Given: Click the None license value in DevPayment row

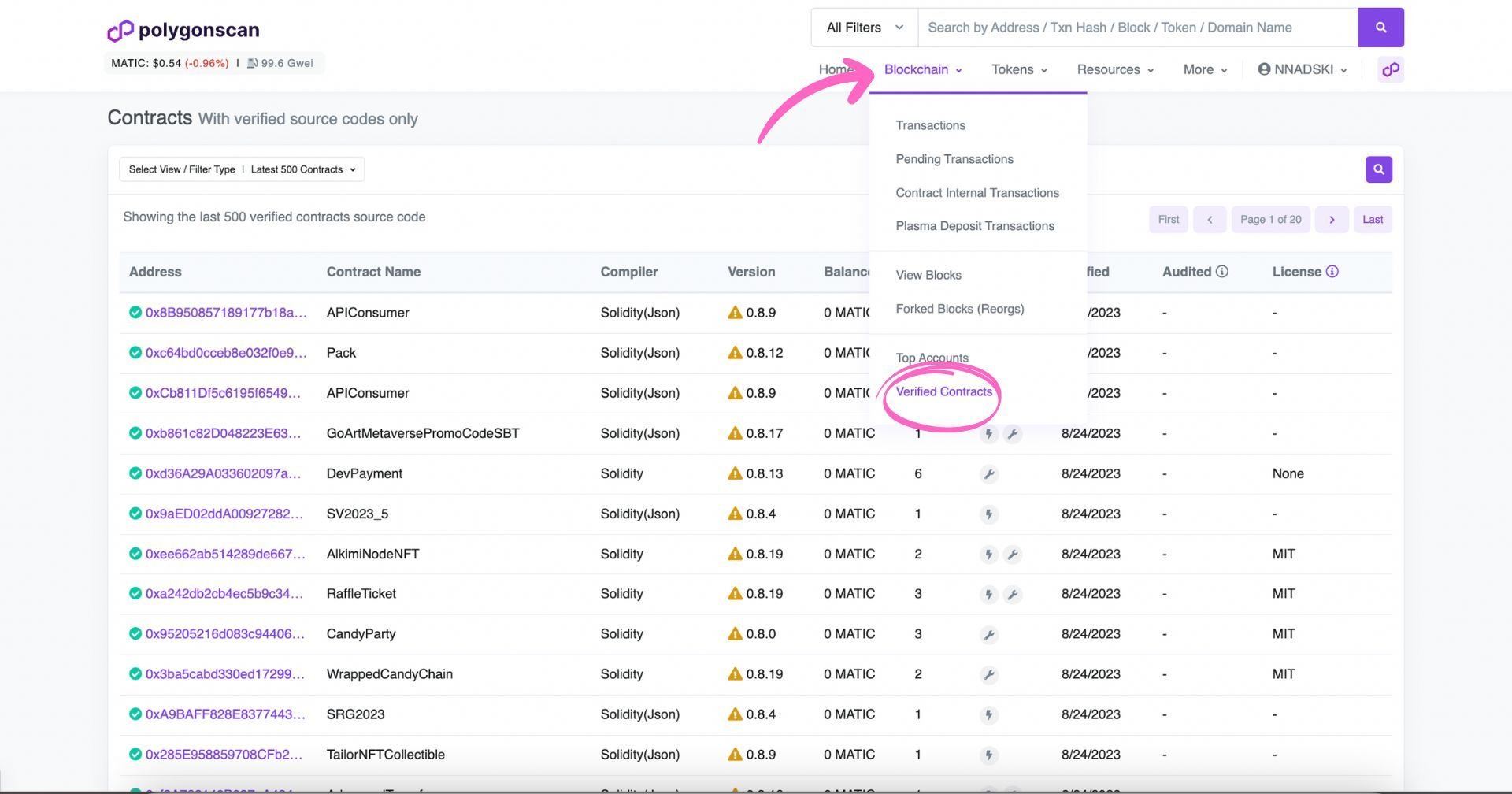Looking at the screenshot, I should coord(1288,473).
